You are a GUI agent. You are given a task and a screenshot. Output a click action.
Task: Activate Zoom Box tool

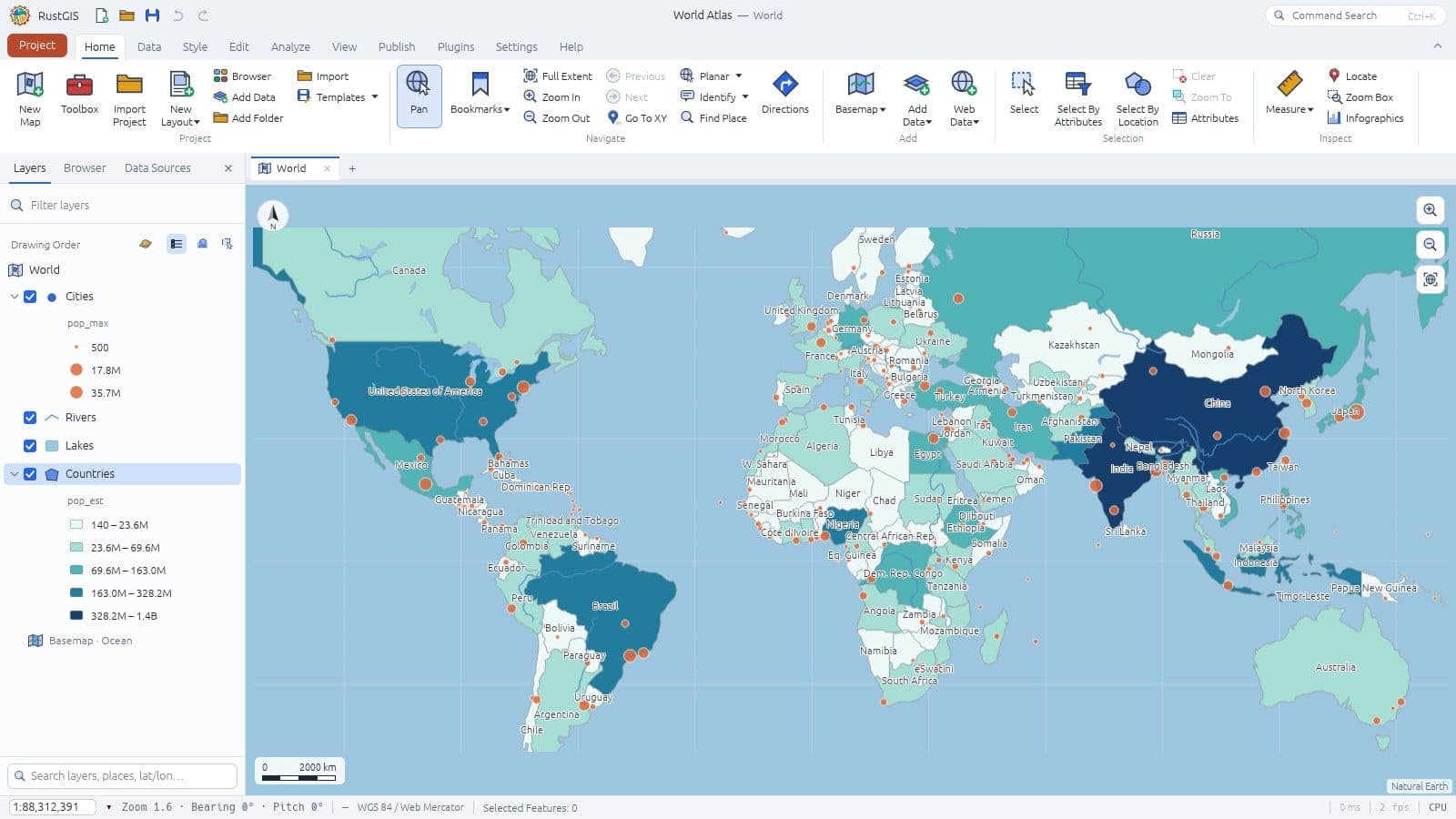[x=1360, y=97]
